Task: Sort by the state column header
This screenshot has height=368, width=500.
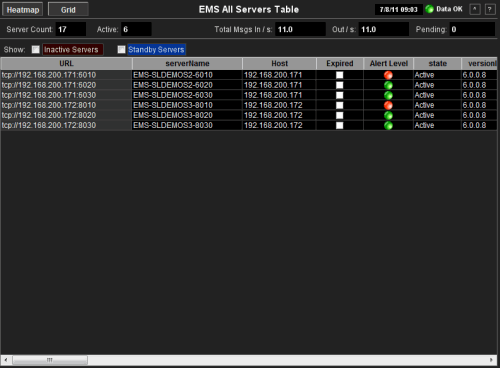Action: tap(437, 63)
